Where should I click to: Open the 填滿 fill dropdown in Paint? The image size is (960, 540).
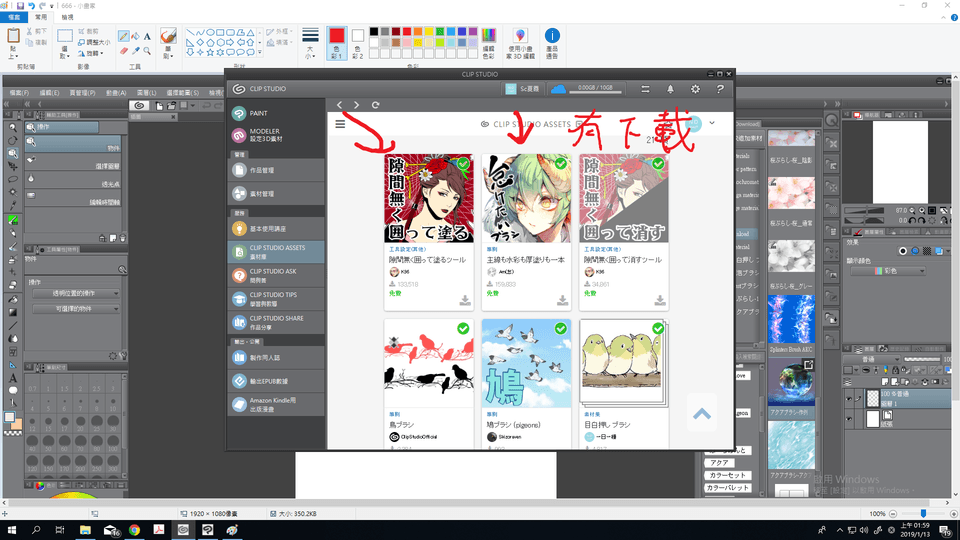(x=279, y=43)
